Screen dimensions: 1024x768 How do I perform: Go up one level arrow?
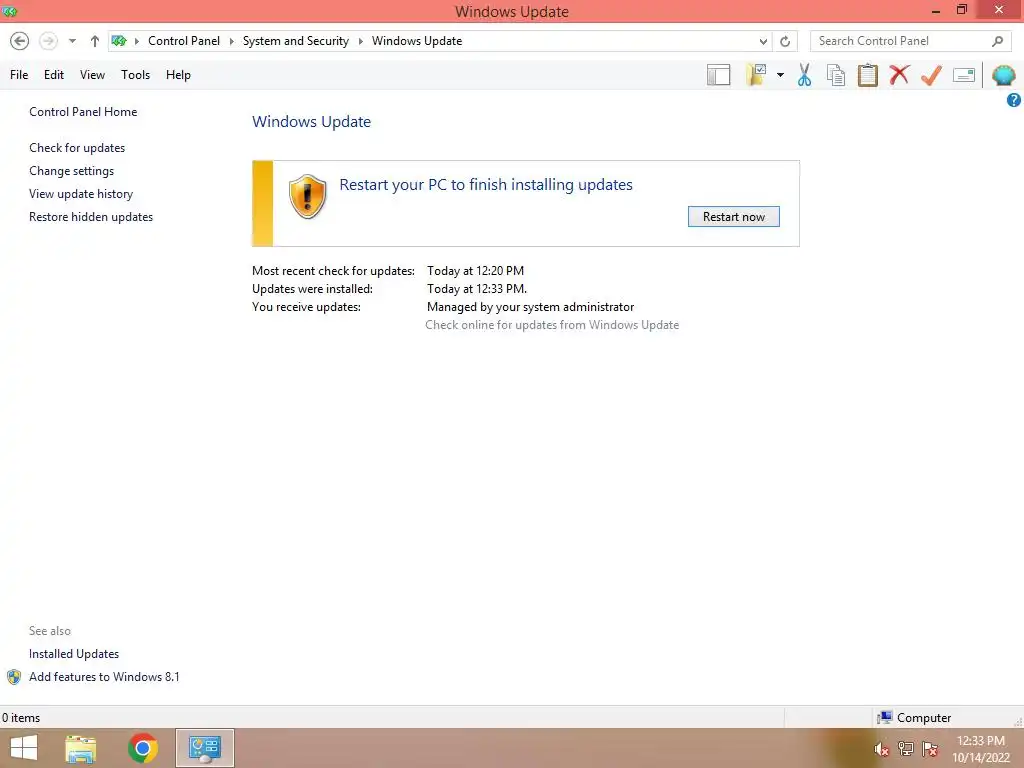(95, 41)
